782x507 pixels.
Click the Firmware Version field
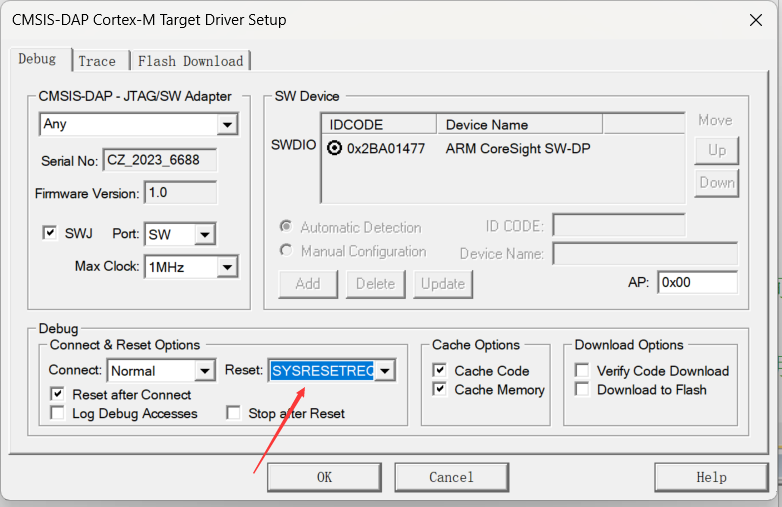[x=181, y=193]
